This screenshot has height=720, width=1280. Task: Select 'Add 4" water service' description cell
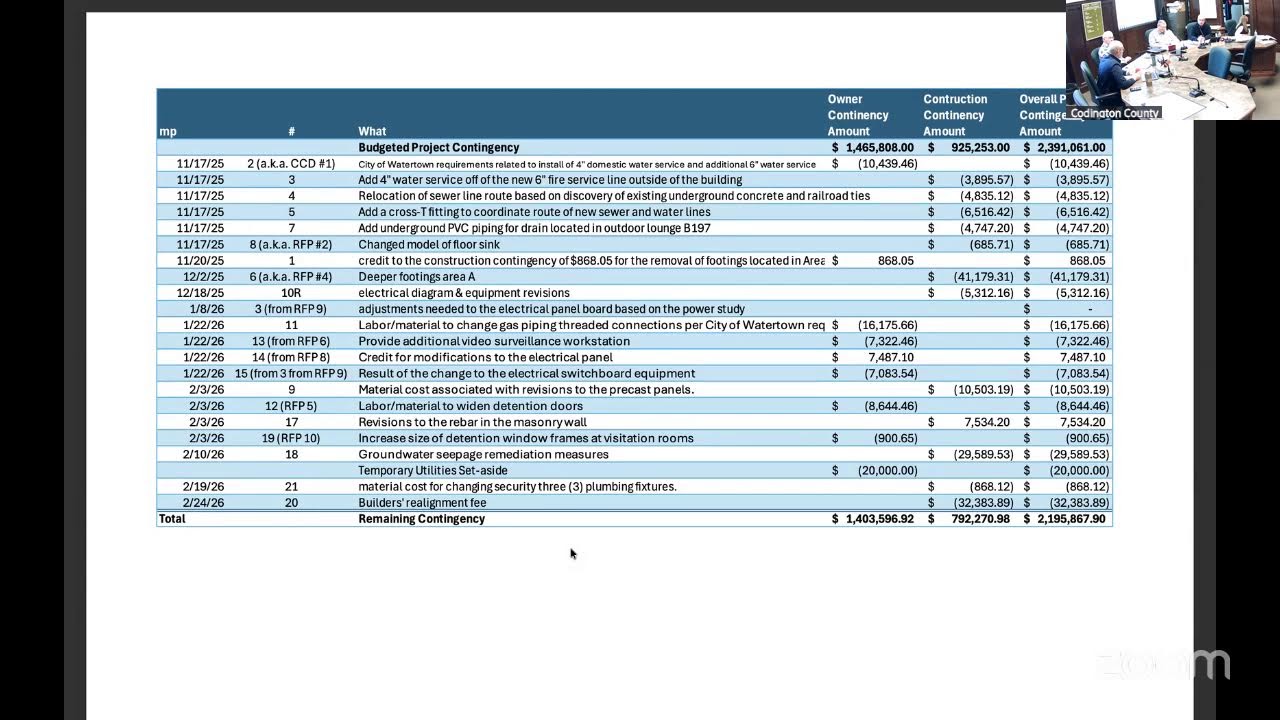pos(550,180)
